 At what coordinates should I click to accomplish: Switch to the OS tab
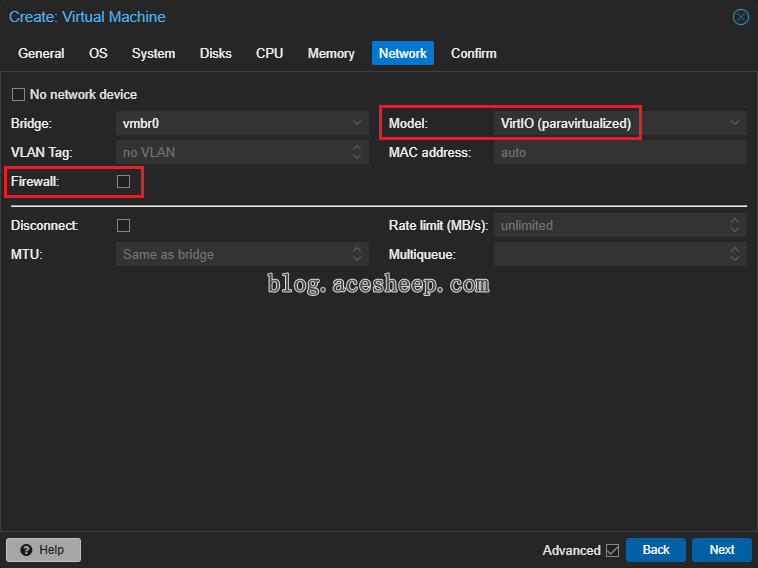click(98, 53)
